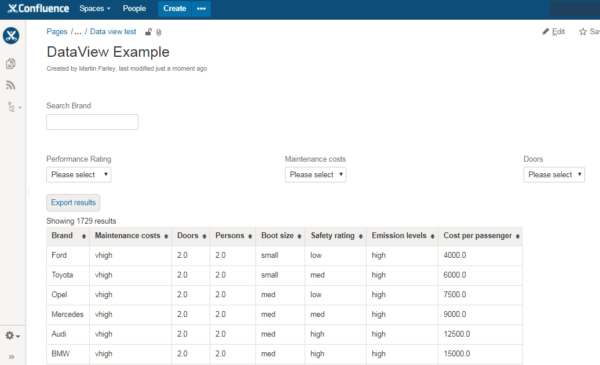Click the Save for later star
This screenshot has width=600, height=365.
pos(589,32)
